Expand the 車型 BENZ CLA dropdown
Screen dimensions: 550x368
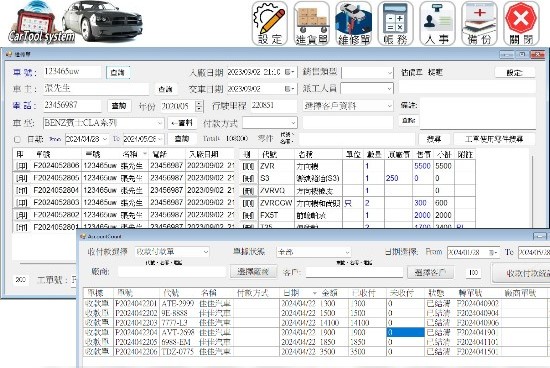click(x=159, y=123)
